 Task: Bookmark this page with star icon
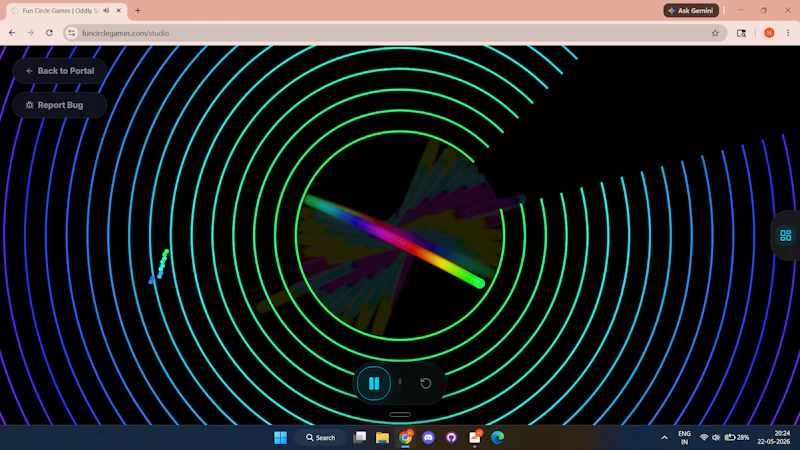point(715,33)
